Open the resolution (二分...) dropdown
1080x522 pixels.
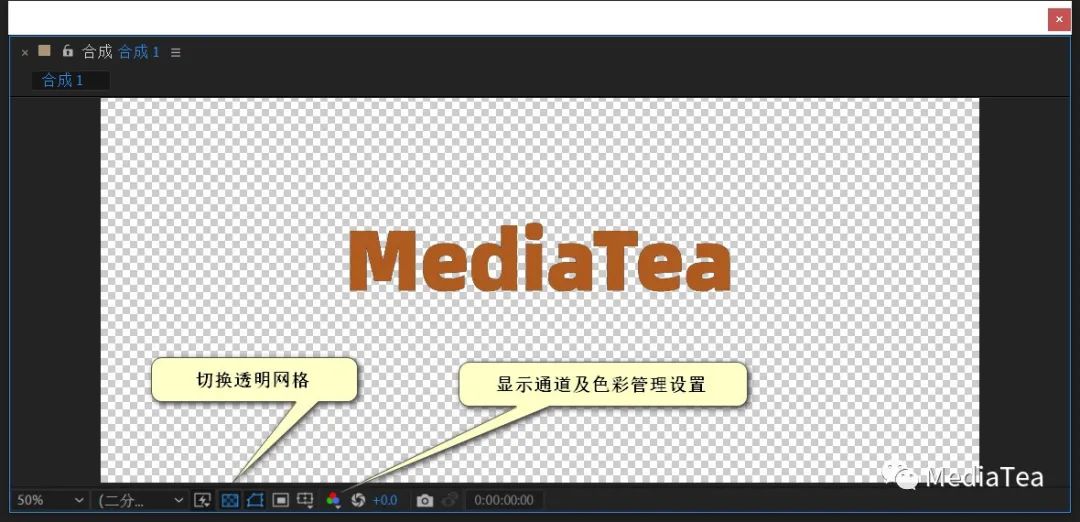click(141, 500)
